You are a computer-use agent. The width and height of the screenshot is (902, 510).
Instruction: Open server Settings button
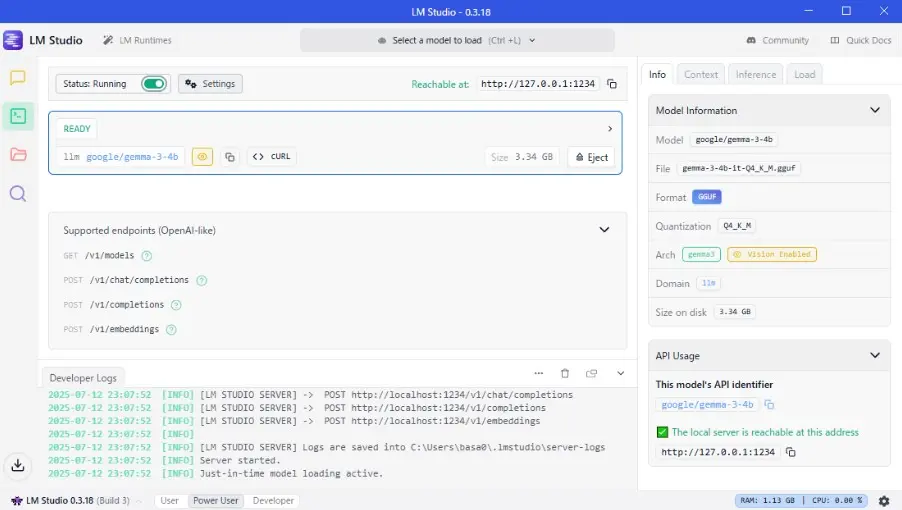(211, 84)
